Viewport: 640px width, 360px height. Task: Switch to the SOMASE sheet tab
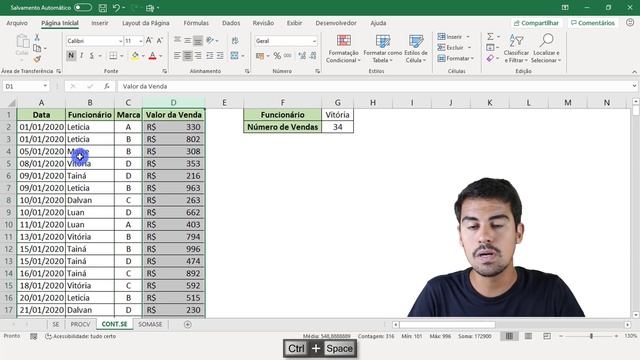coord(150,324)
